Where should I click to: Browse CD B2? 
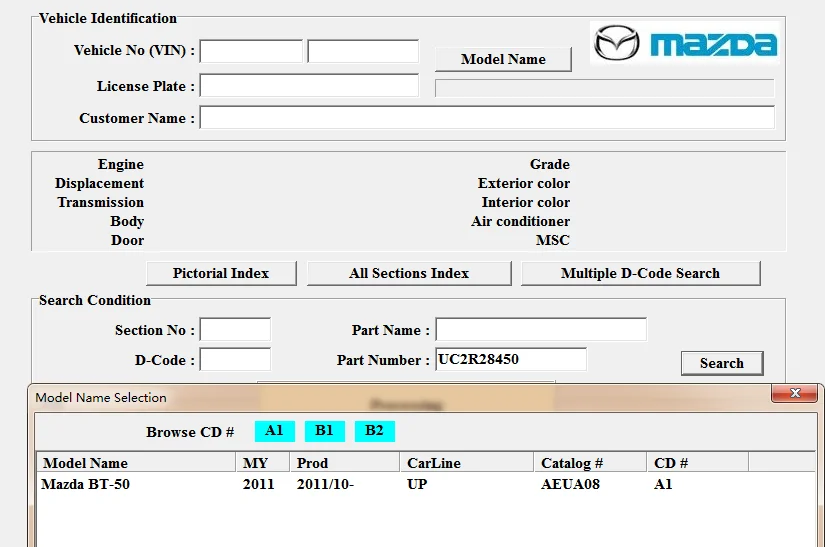coord(374,431)
